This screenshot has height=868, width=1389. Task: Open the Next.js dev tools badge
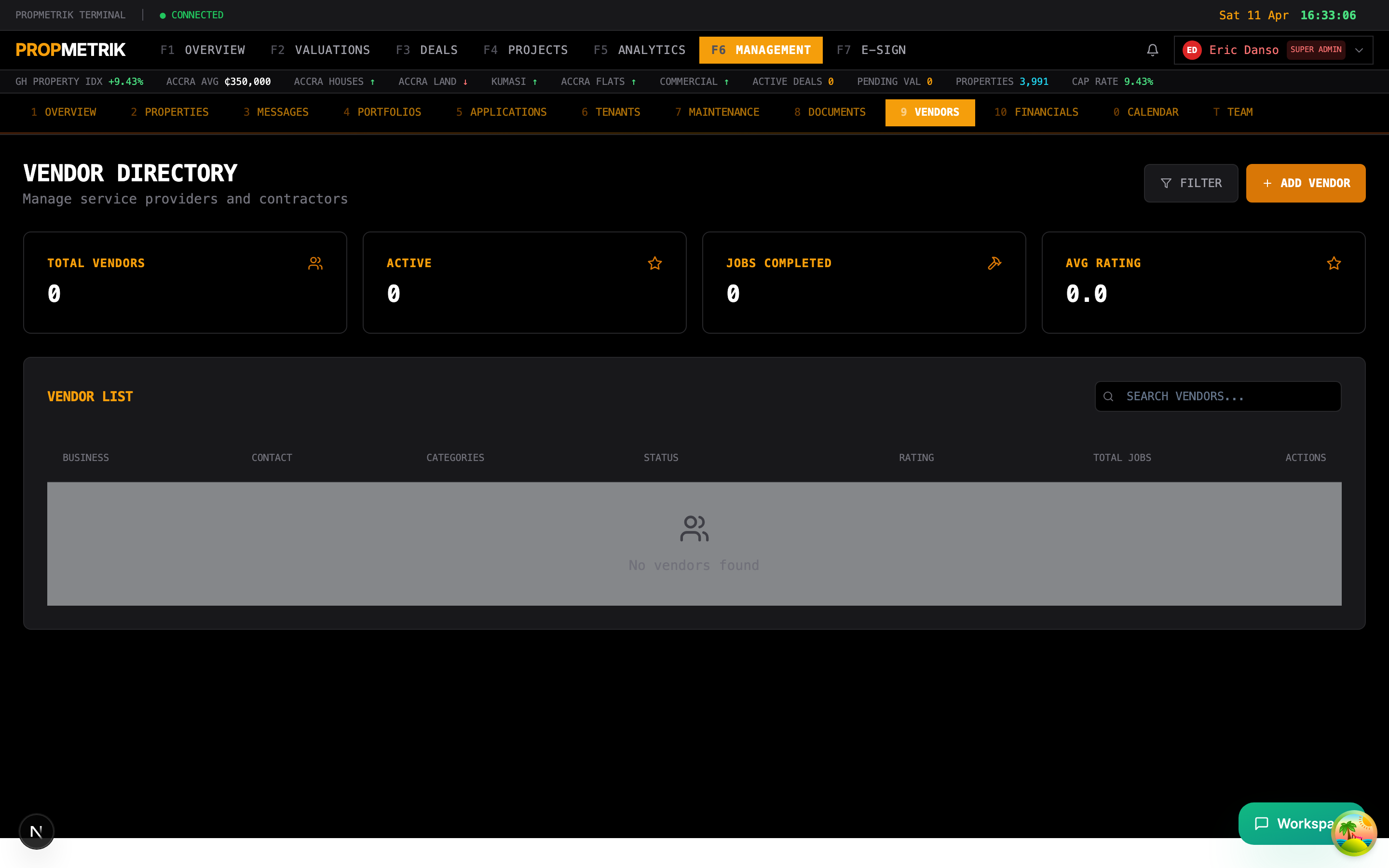pyautogui.click(x=36, y=831)
